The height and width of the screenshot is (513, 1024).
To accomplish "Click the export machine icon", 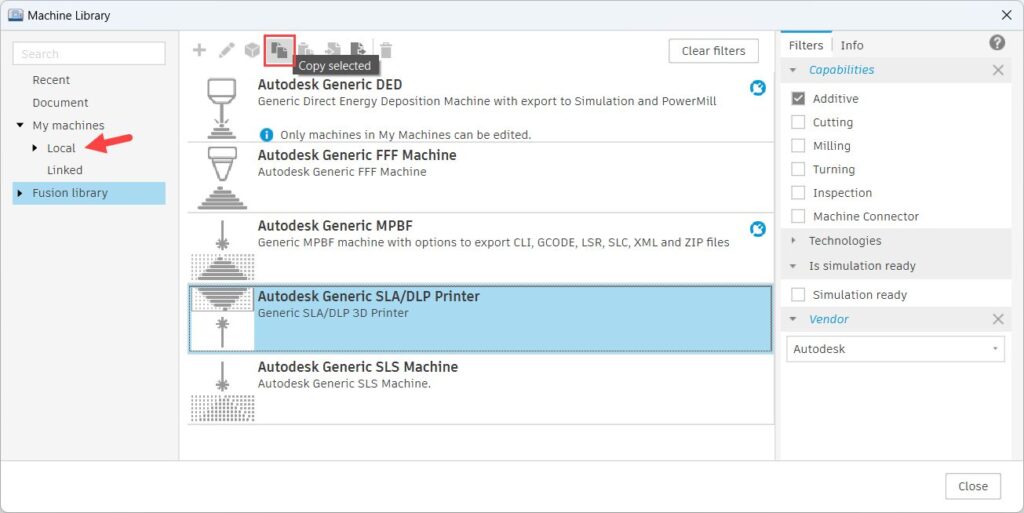I will (x=358, y=50).
